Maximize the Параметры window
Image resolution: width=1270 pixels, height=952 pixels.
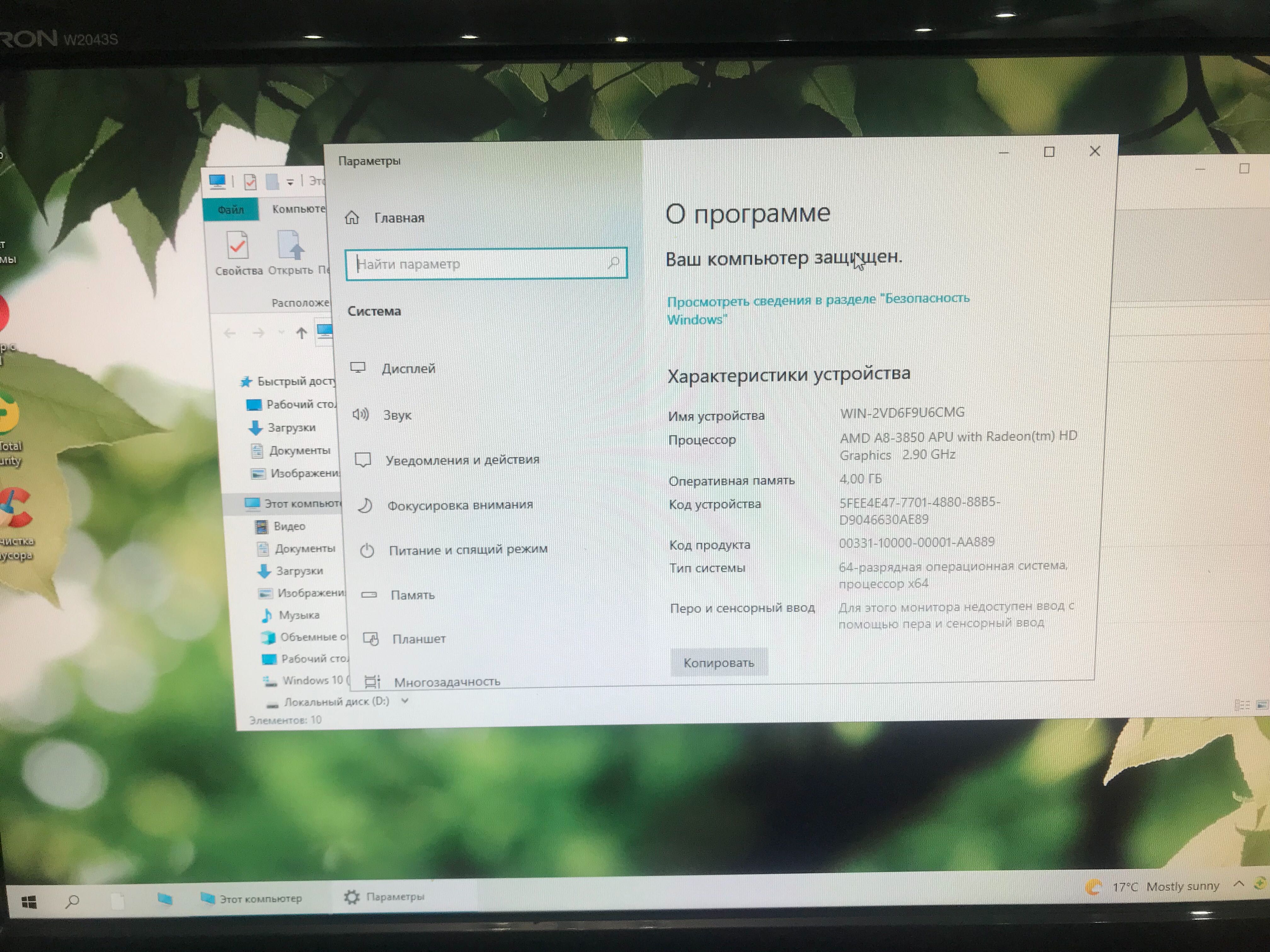1049,151
